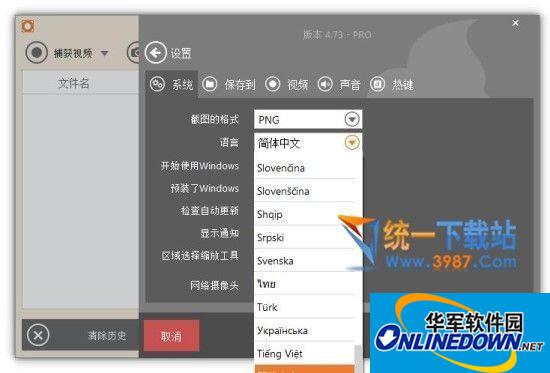Viewport: 550px width, 373px height.
Task: Switch to the 保存到 folder tab
Action: pyautogui.click(x=210, y=84)
